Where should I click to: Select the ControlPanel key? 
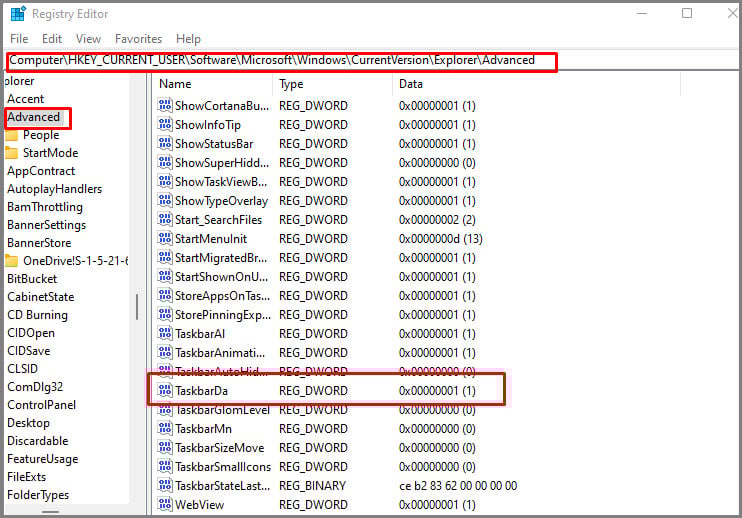pyautogui.click(x=42, y=404)
